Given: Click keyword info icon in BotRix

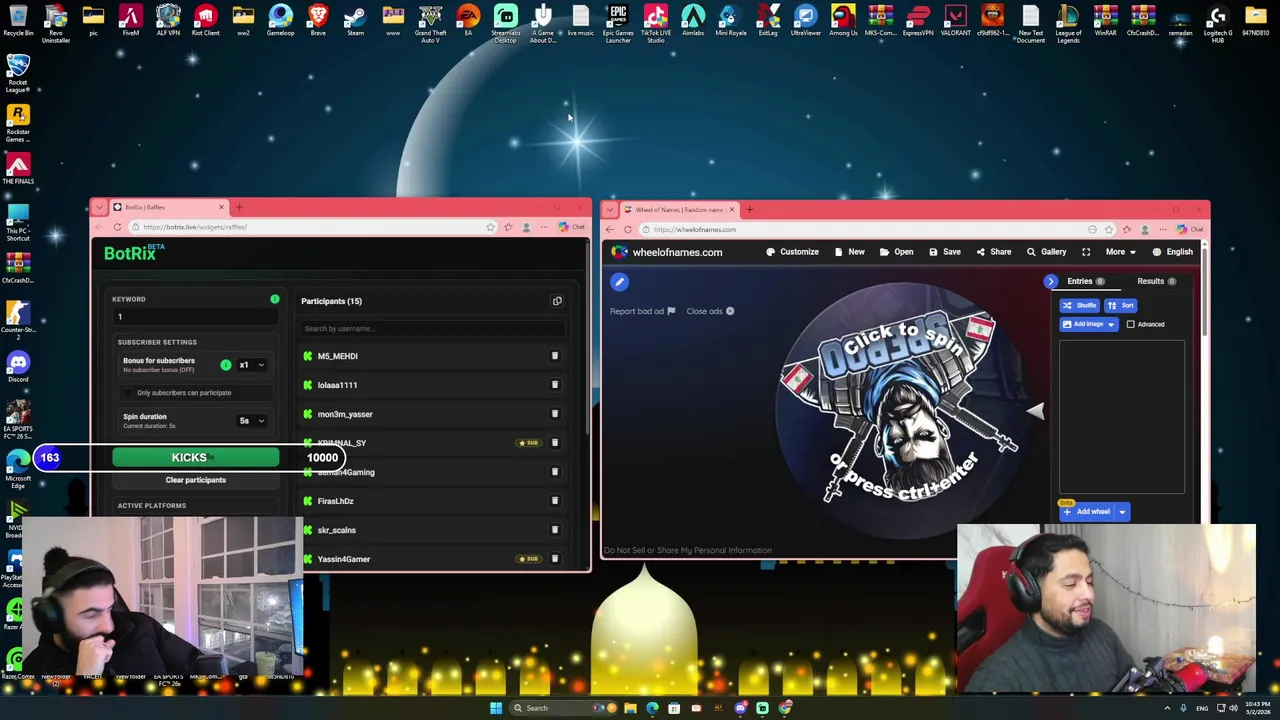Looking at the screenshot, I should point(275,299).
